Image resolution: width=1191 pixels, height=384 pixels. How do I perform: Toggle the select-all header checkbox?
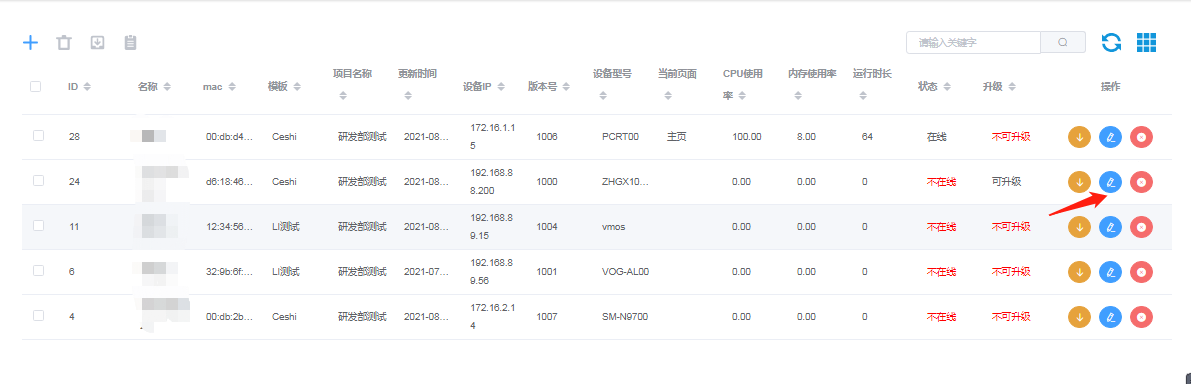(36, 87)
